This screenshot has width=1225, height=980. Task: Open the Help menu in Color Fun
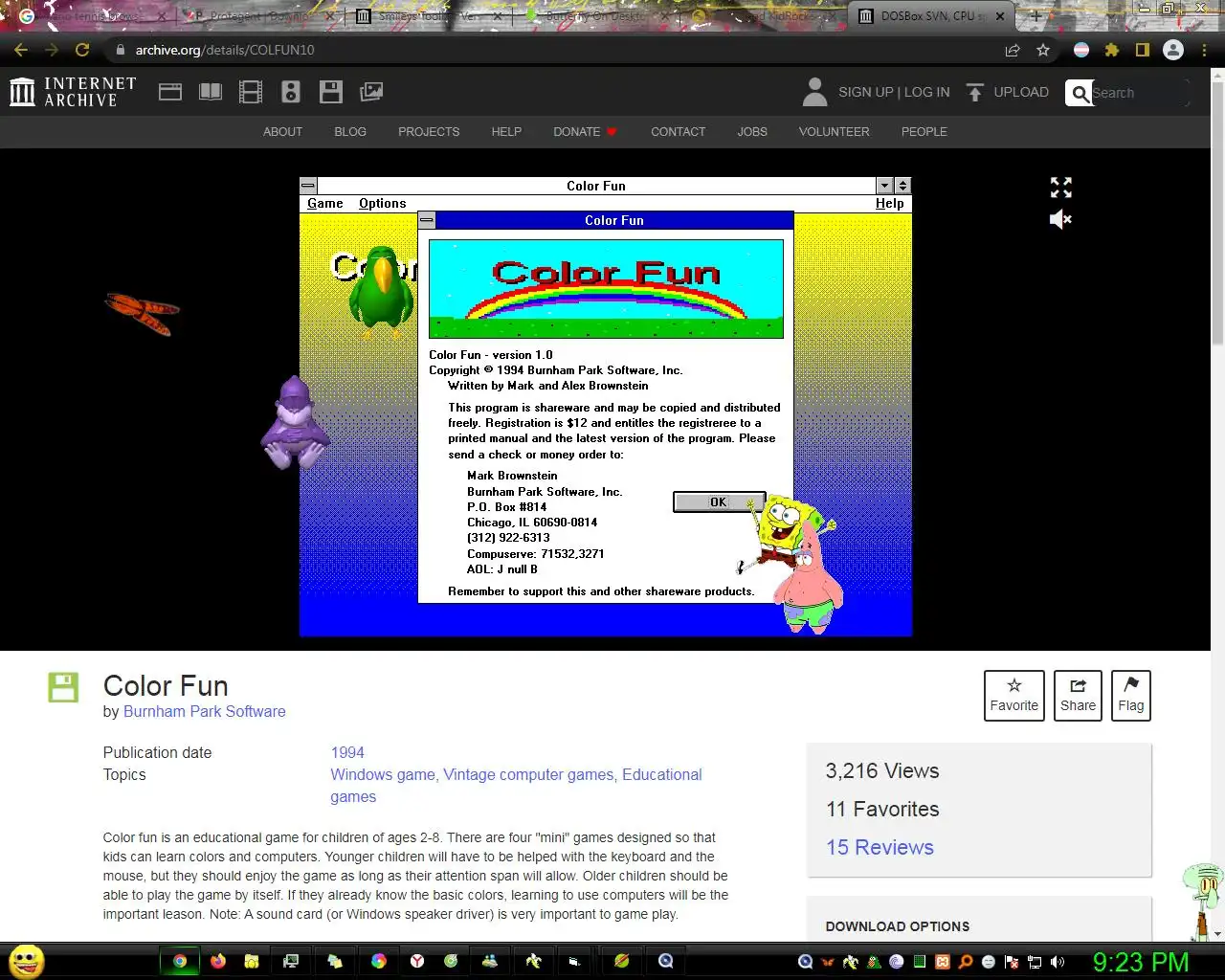pos(890,203)
